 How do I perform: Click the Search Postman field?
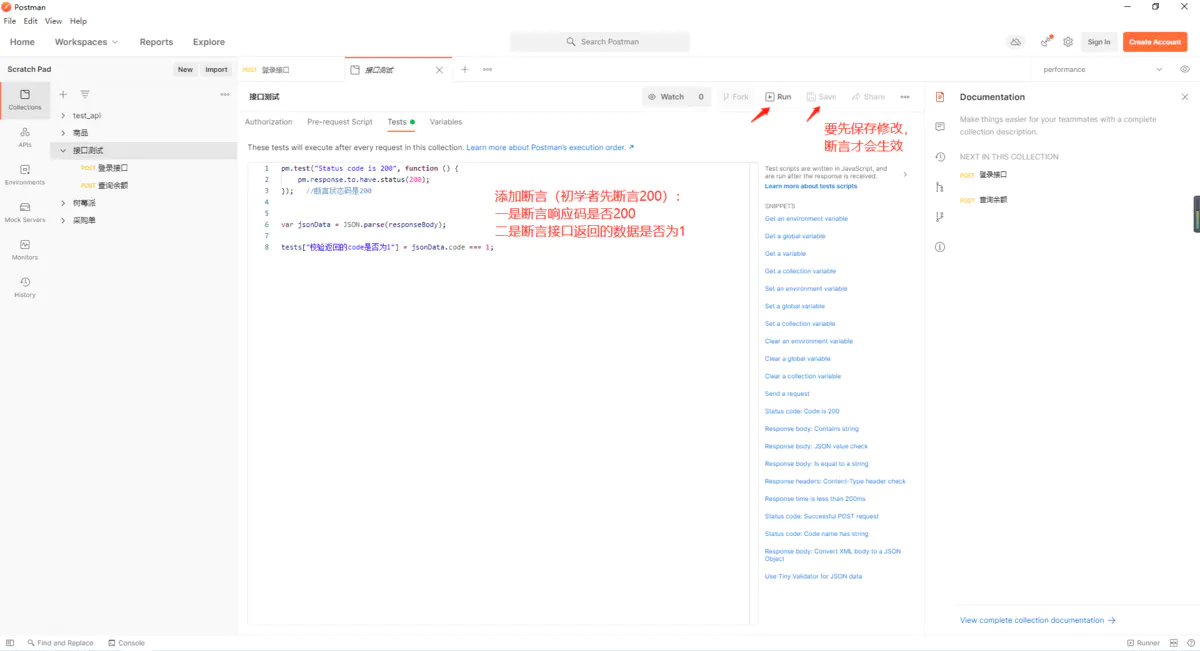(x=600, y=42)
